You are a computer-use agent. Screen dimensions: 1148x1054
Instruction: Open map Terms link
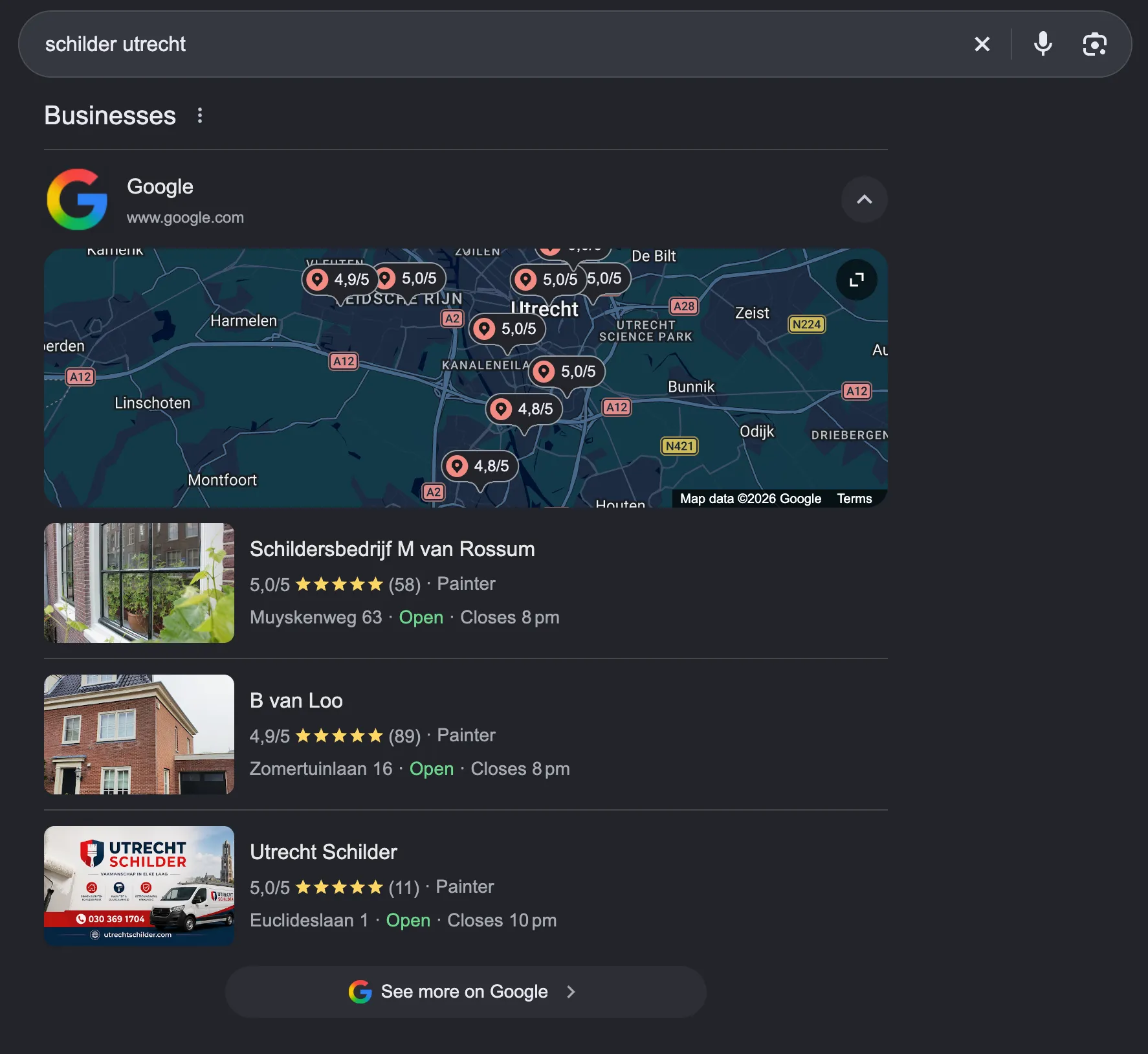[x=854, y=499]
